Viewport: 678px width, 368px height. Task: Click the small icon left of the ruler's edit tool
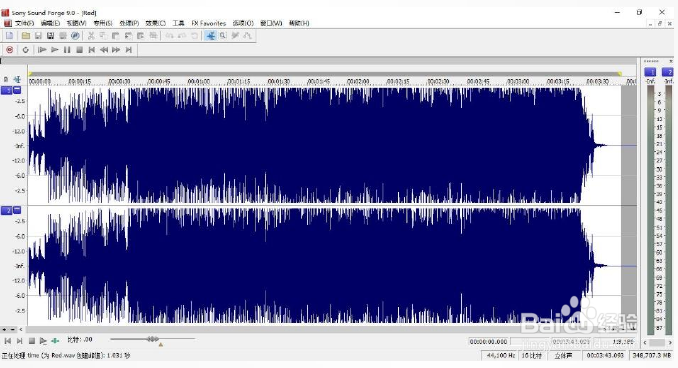click(6, 80)
